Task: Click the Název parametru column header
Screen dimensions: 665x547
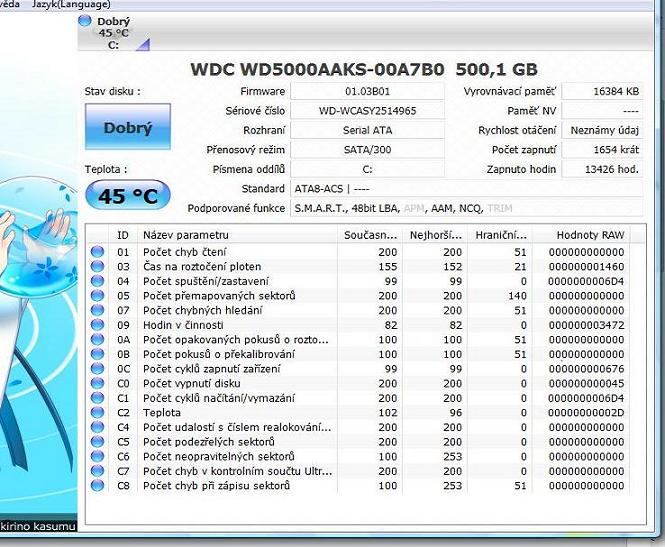Action: click(238, 235)
